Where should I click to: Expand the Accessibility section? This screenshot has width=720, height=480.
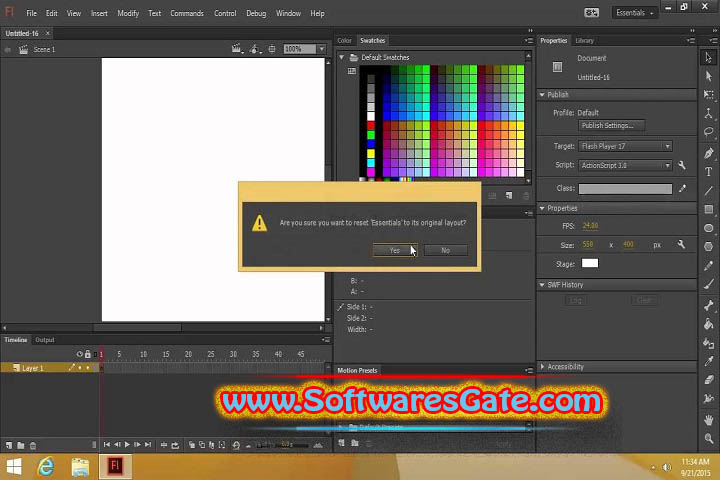pos(542,367)
